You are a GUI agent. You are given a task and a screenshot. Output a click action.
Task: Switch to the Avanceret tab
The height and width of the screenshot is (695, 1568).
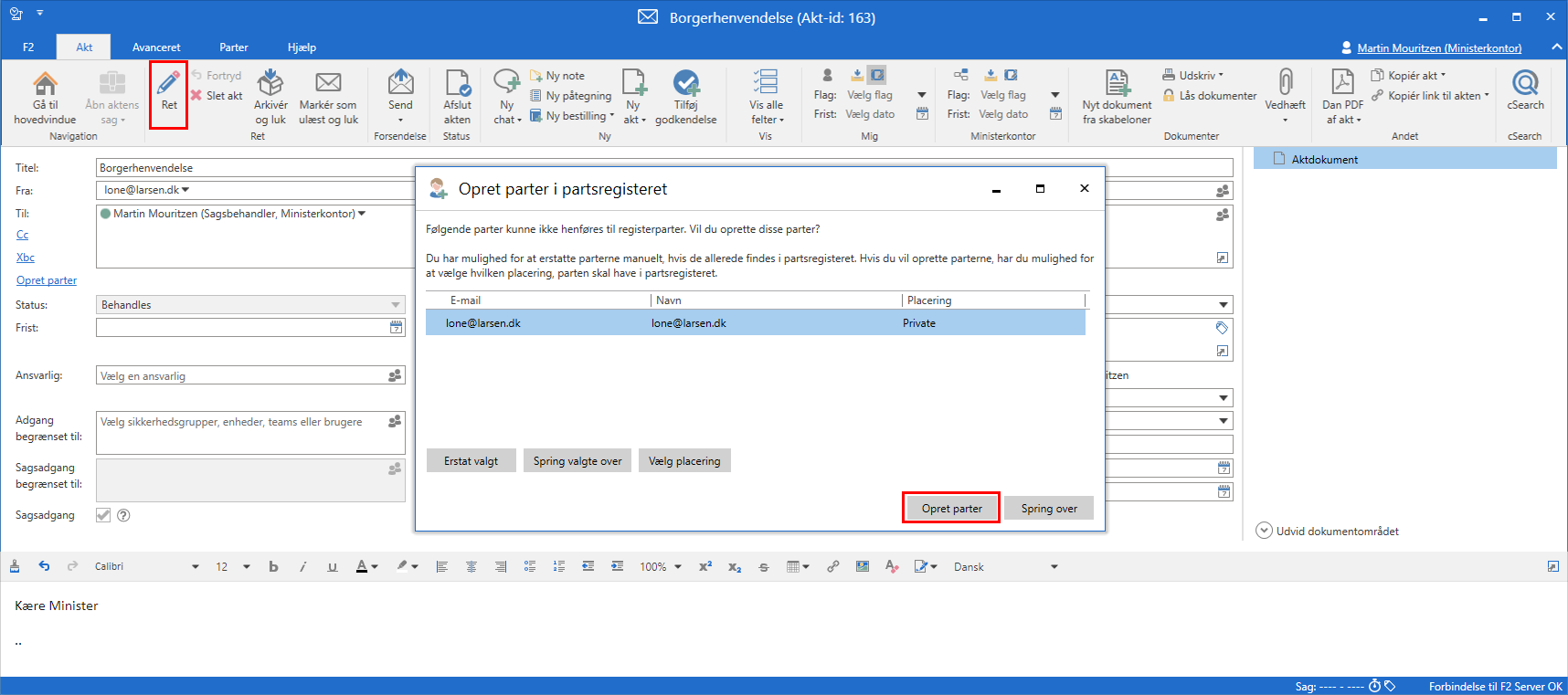156,47
